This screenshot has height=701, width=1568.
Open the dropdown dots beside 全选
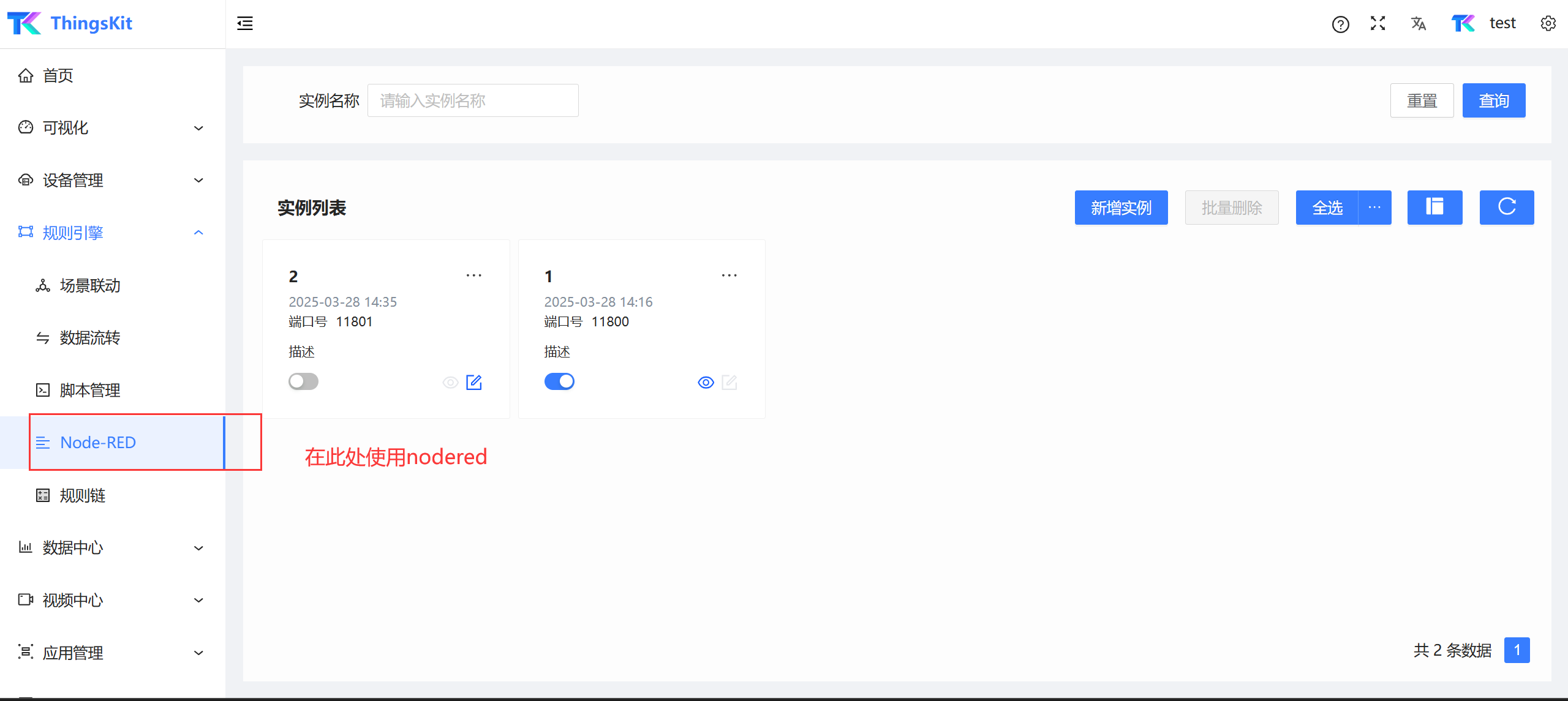(1374, 208)
